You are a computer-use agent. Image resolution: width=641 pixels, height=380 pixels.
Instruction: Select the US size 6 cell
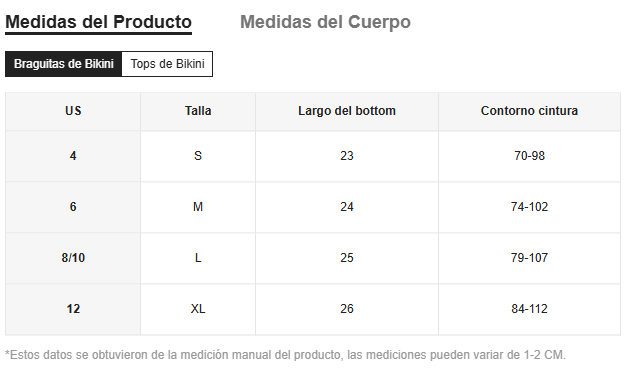point(73,207)
